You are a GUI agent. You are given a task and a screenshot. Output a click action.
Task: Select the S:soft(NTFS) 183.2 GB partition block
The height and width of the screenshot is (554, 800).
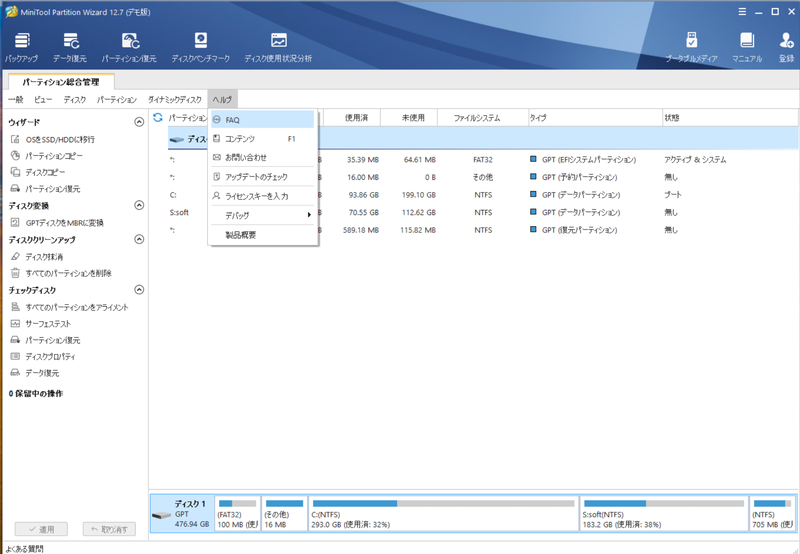point(664,513)
